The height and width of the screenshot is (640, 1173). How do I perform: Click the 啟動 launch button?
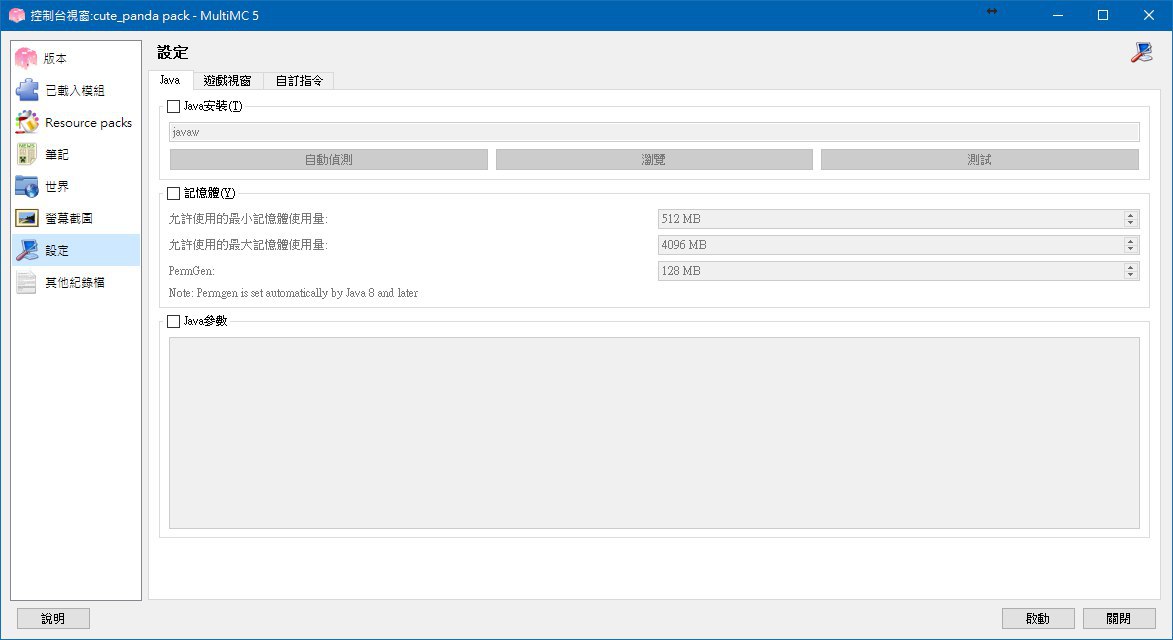(1038, 618)
